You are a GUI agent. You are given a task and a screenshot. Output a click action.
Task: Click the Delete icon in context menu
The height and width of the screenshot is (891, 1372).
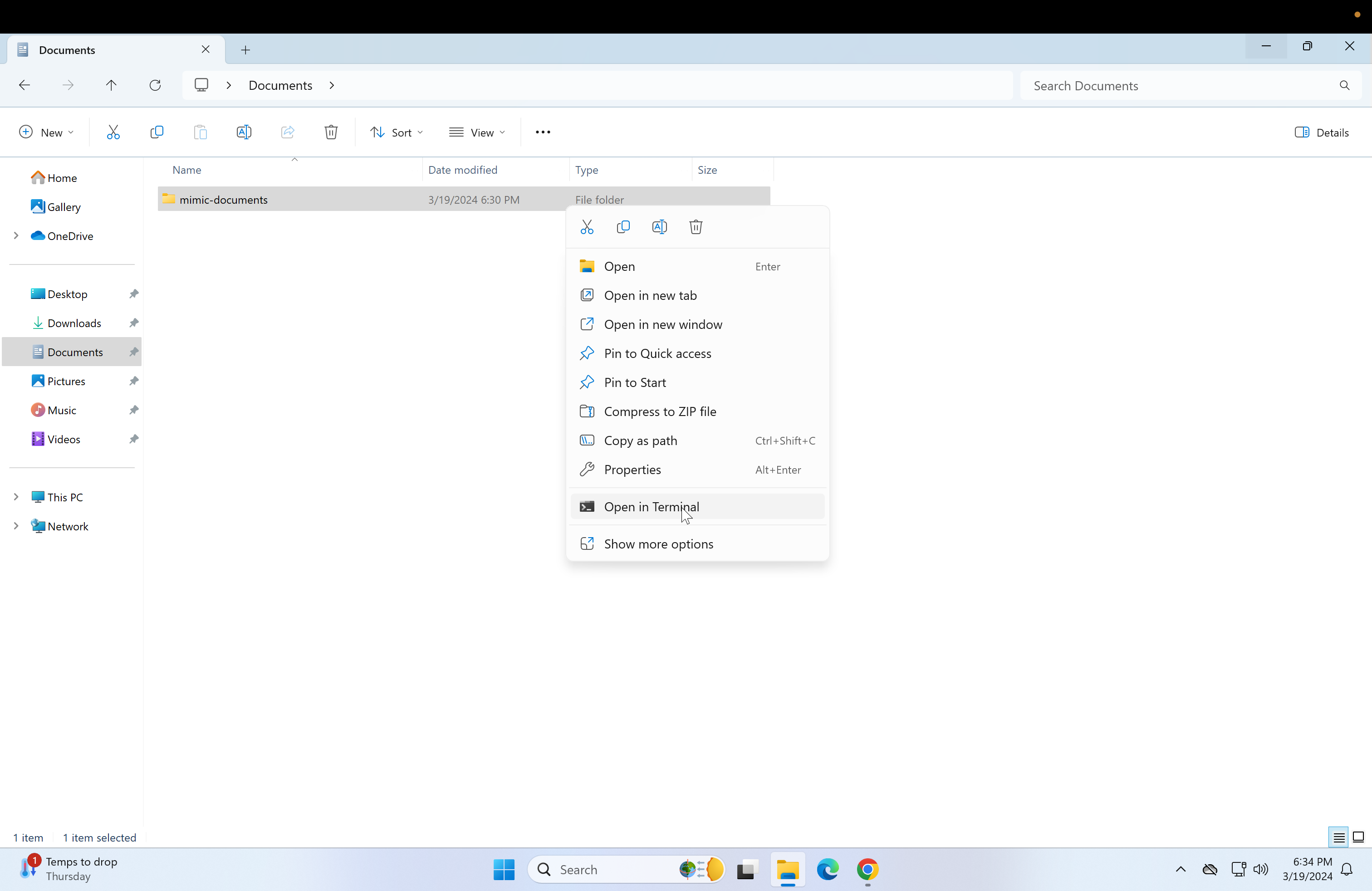696,226
